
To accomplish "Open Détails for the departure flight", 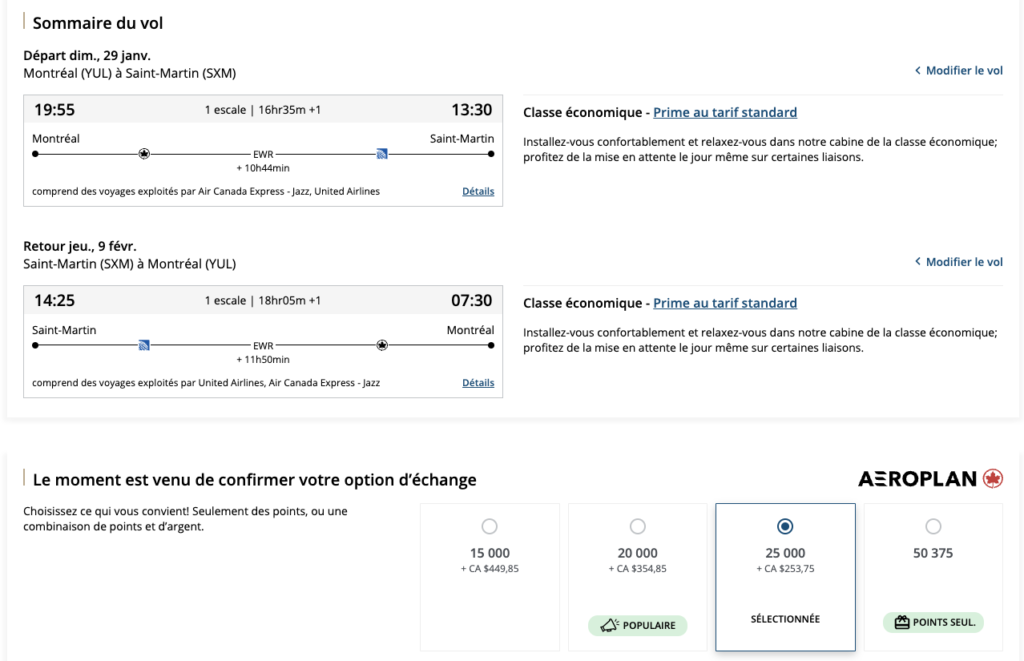I will [x=478, y=191].
